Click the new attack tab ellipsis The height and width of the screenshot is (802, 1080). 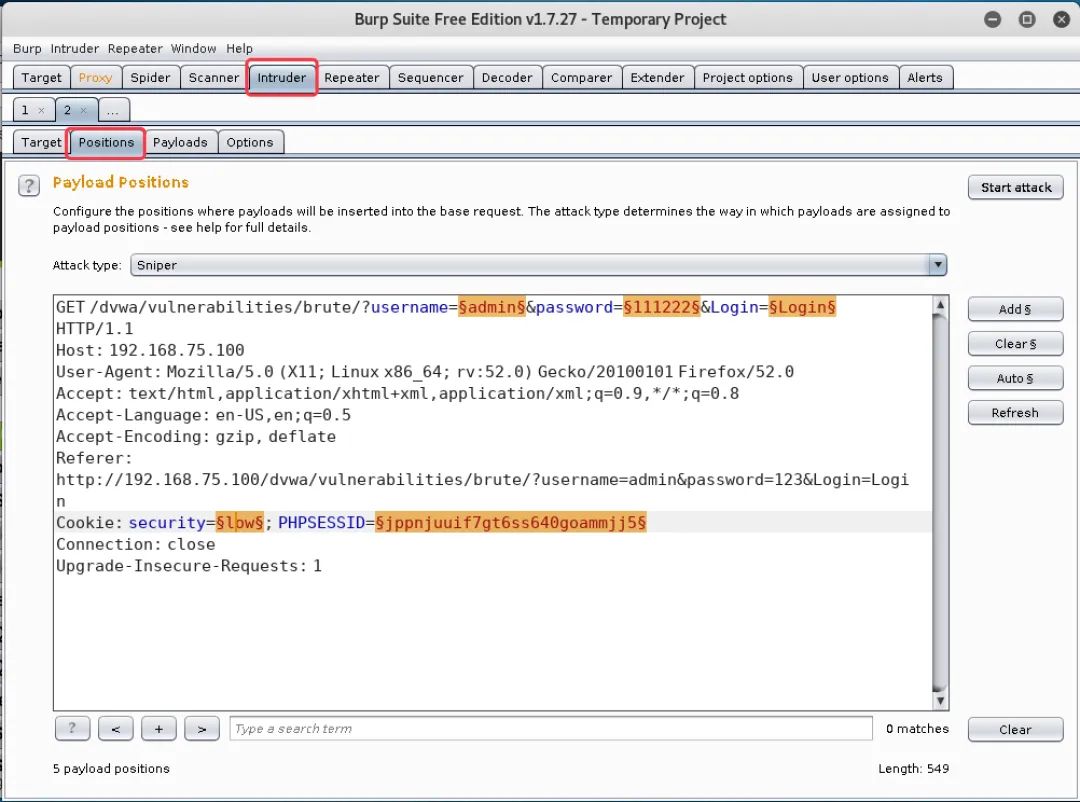(x=113, y=110)
